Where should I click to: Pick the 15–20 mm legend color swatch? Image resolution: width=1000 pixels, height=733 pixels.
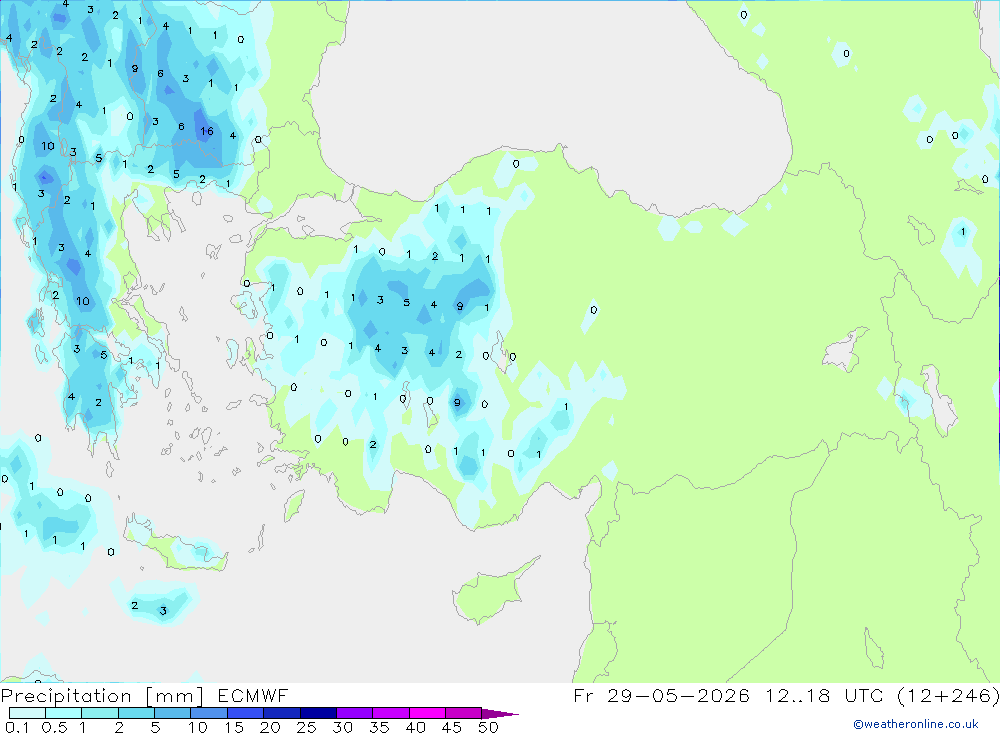(x=246, y=713)
